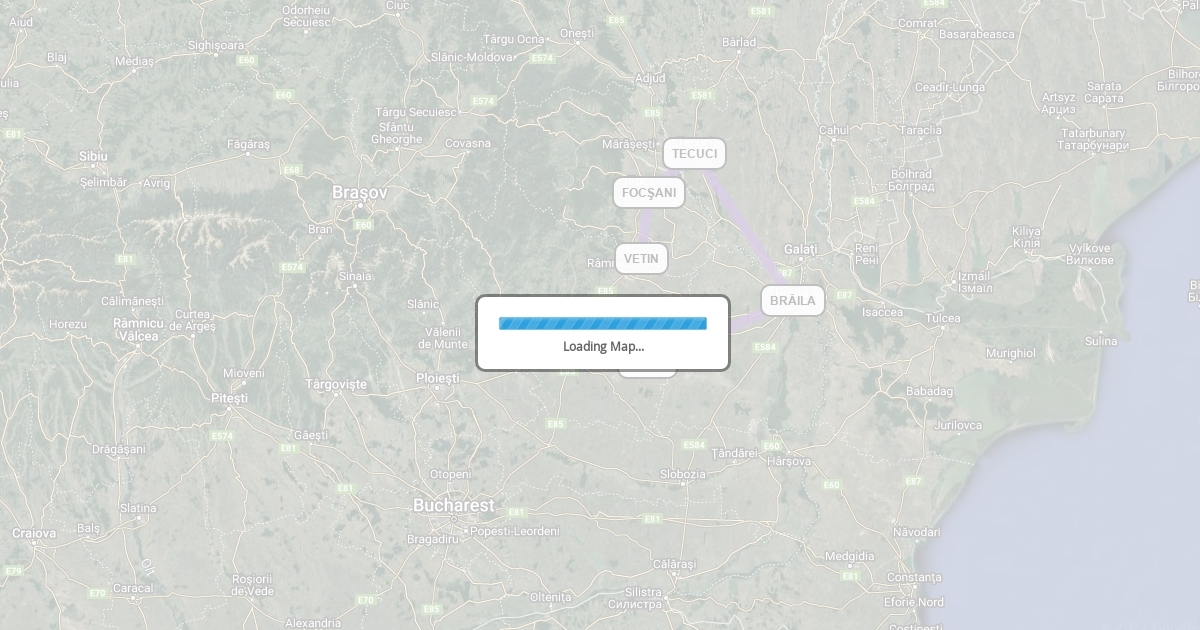The width and height of the screenshot is (1200, 630).
Task: Click the E581 shield south of Bârlad
Action: [702, 95]
